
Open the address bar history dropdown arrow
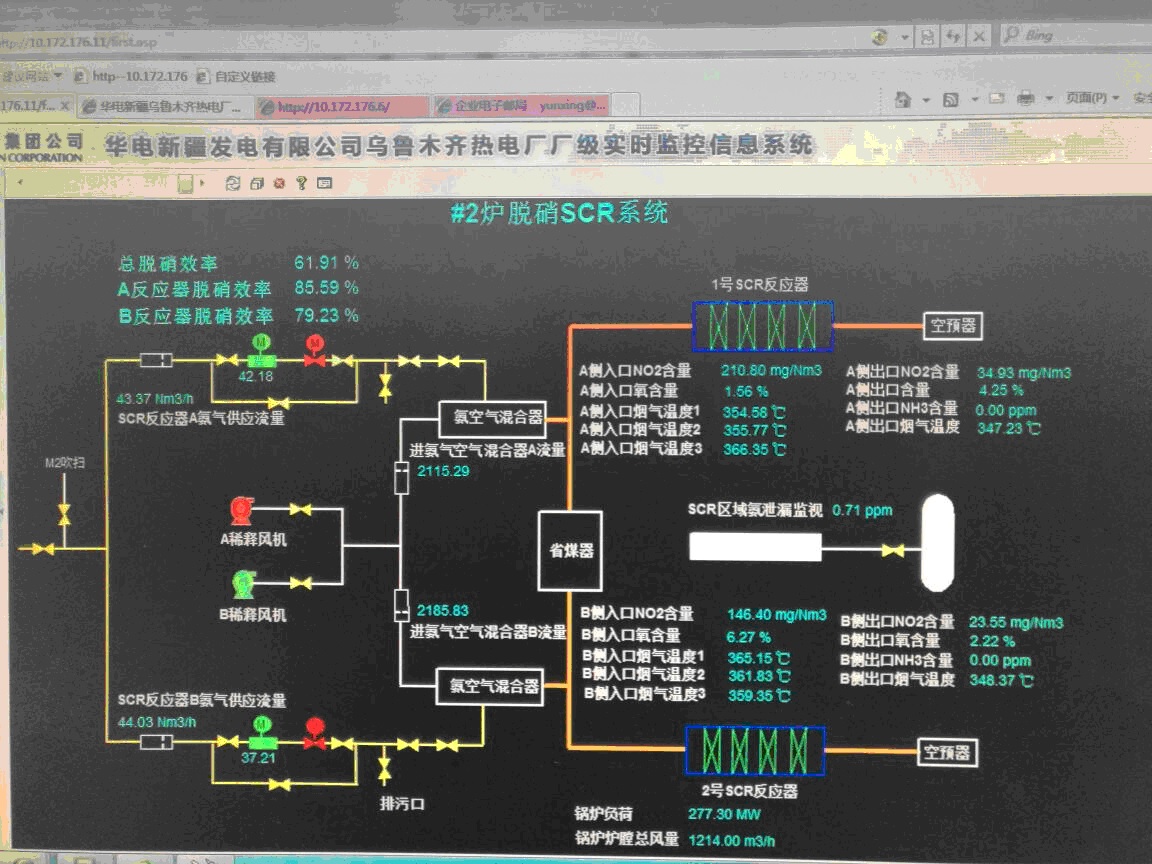pos(904,37)
